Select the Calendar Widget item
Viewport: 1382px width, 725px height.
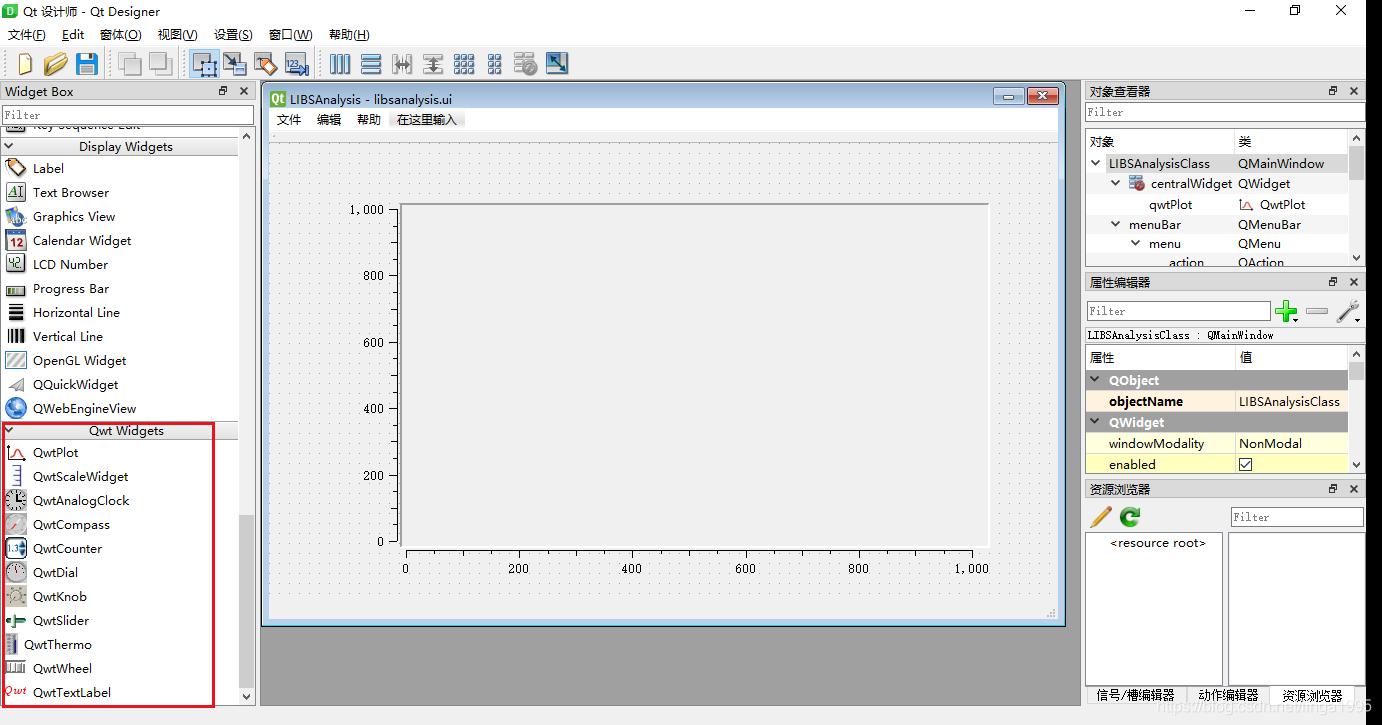click(x=82, y=241)
